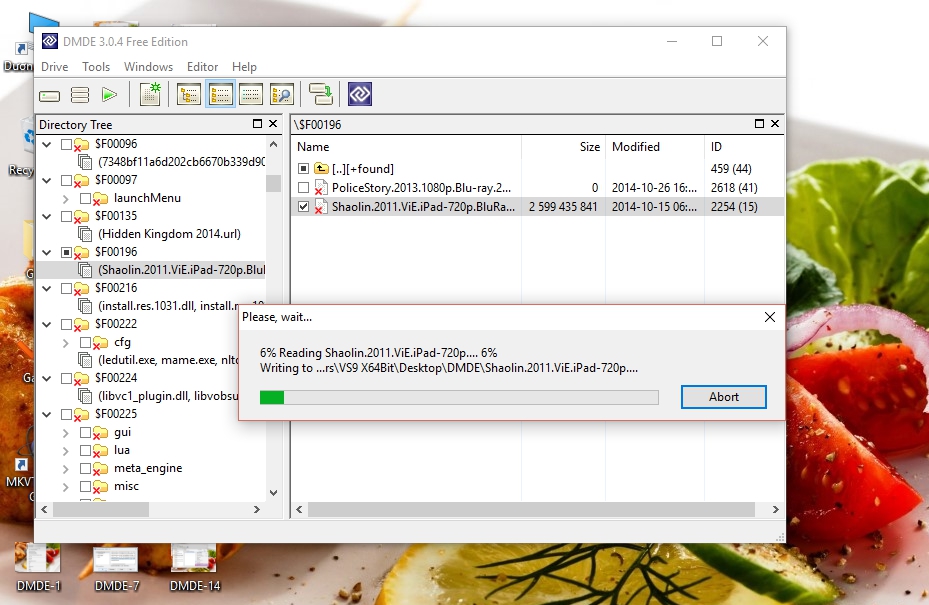Click the launchMenu folder icon
The width and height of the screenshot is (929, 605).
click(x=100, y=199)
